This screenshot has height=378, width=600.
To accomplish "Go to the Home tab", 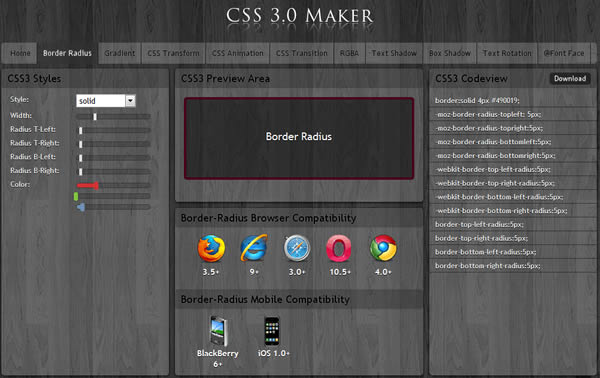I will (20, 53).
